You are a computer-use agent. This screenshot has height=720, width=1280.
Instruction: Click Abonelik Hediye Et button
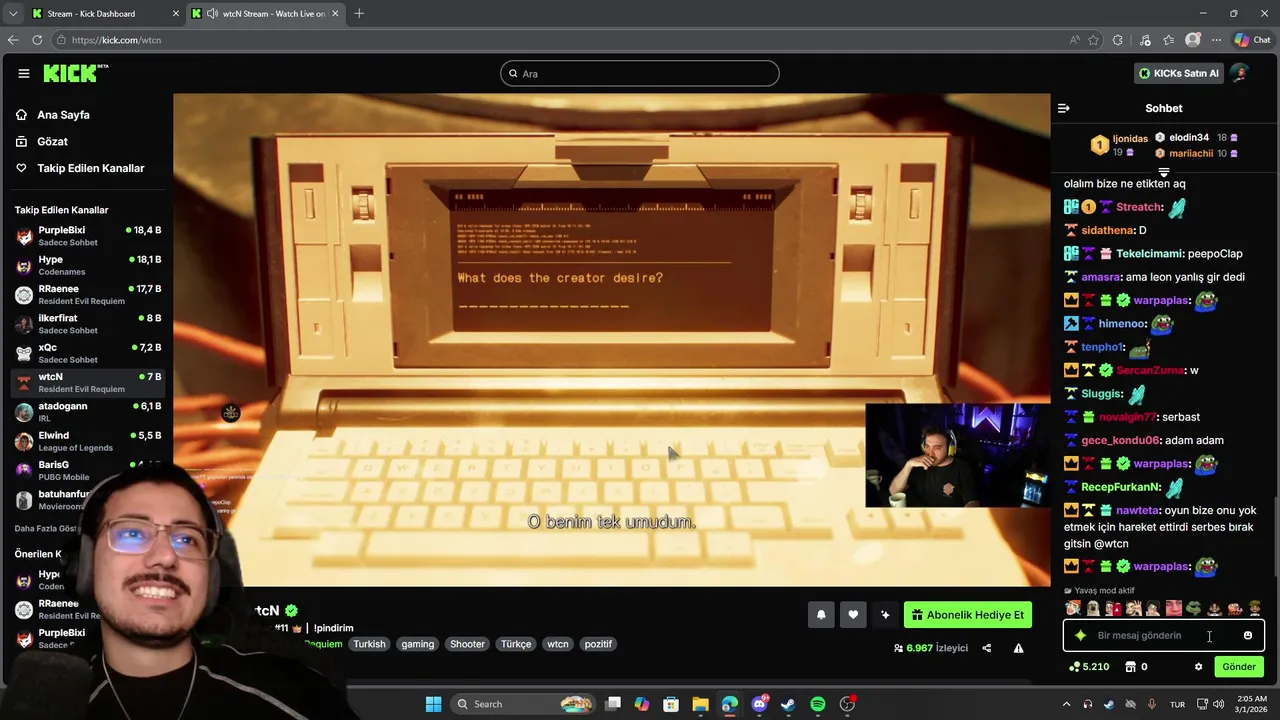click(x=967, y=615)
